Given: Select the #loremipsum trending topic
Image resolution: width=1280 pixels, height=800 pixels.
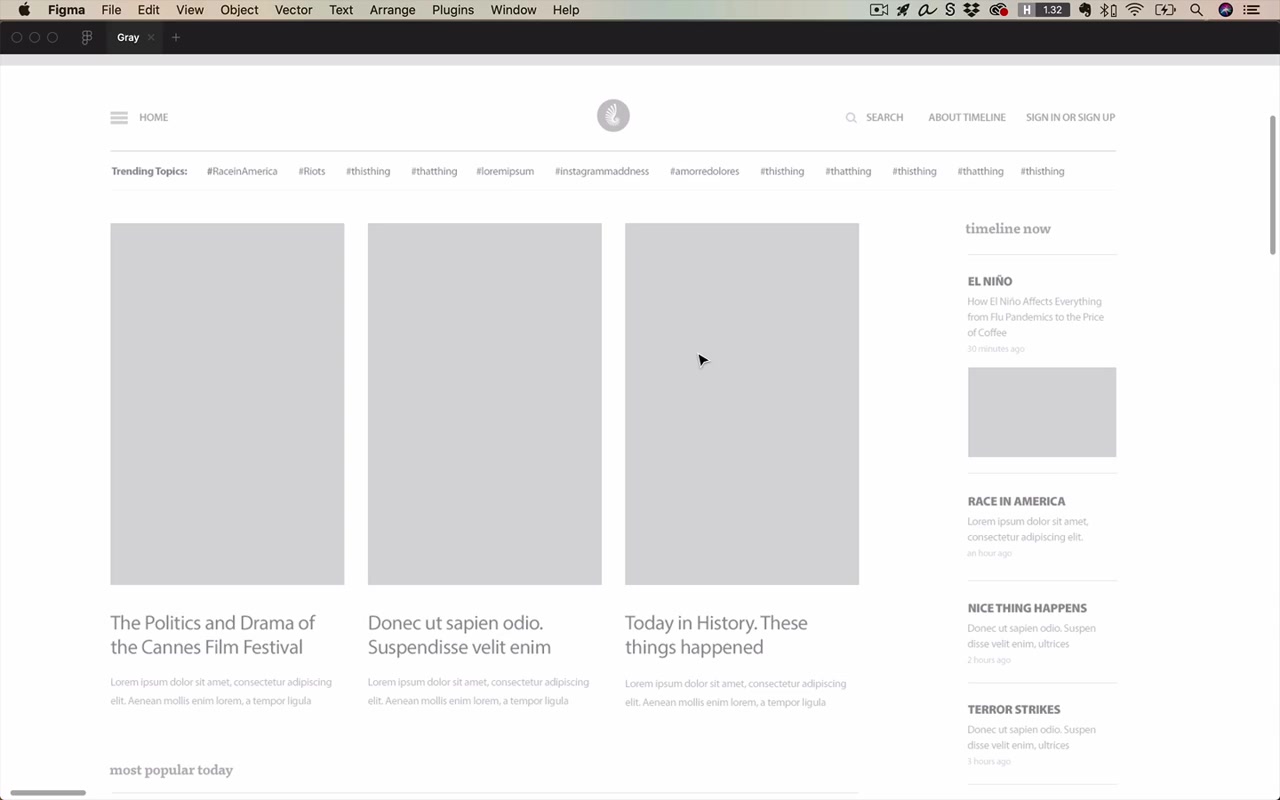Looking at the screenshot, I should point(505,171).
